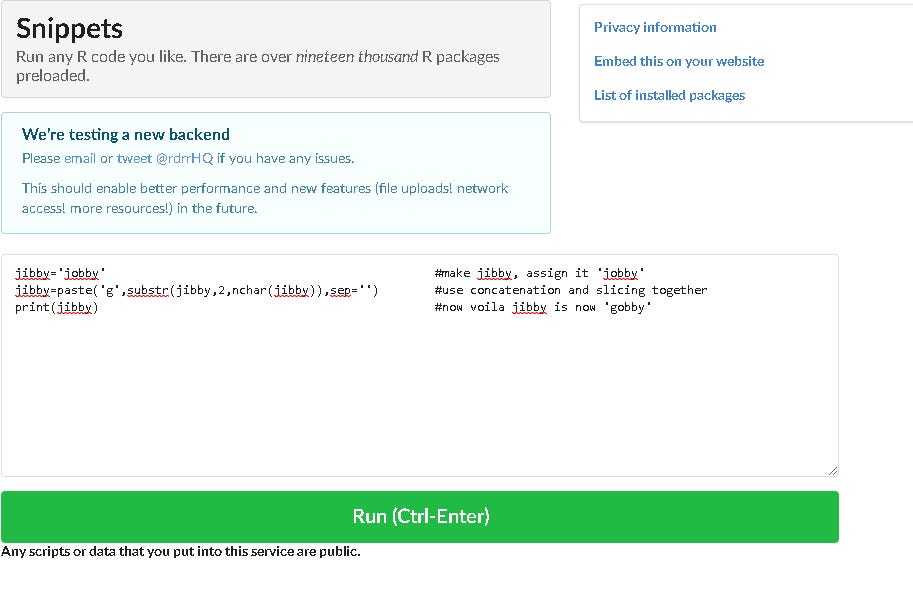This screenshot has width=913, height=600.
Task: View the 'List of installed packages'
Action: pos(669,95)
